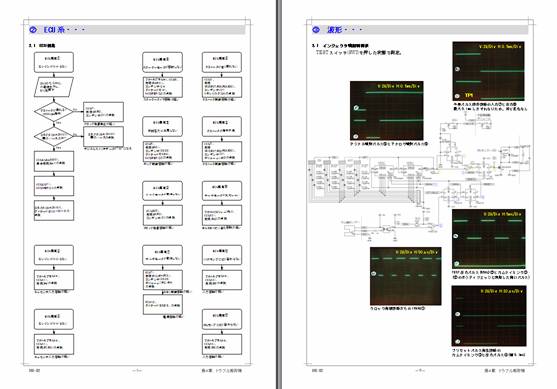
Task: Click the channel marker inside the TP1 scope image
Action: [457, 69]
